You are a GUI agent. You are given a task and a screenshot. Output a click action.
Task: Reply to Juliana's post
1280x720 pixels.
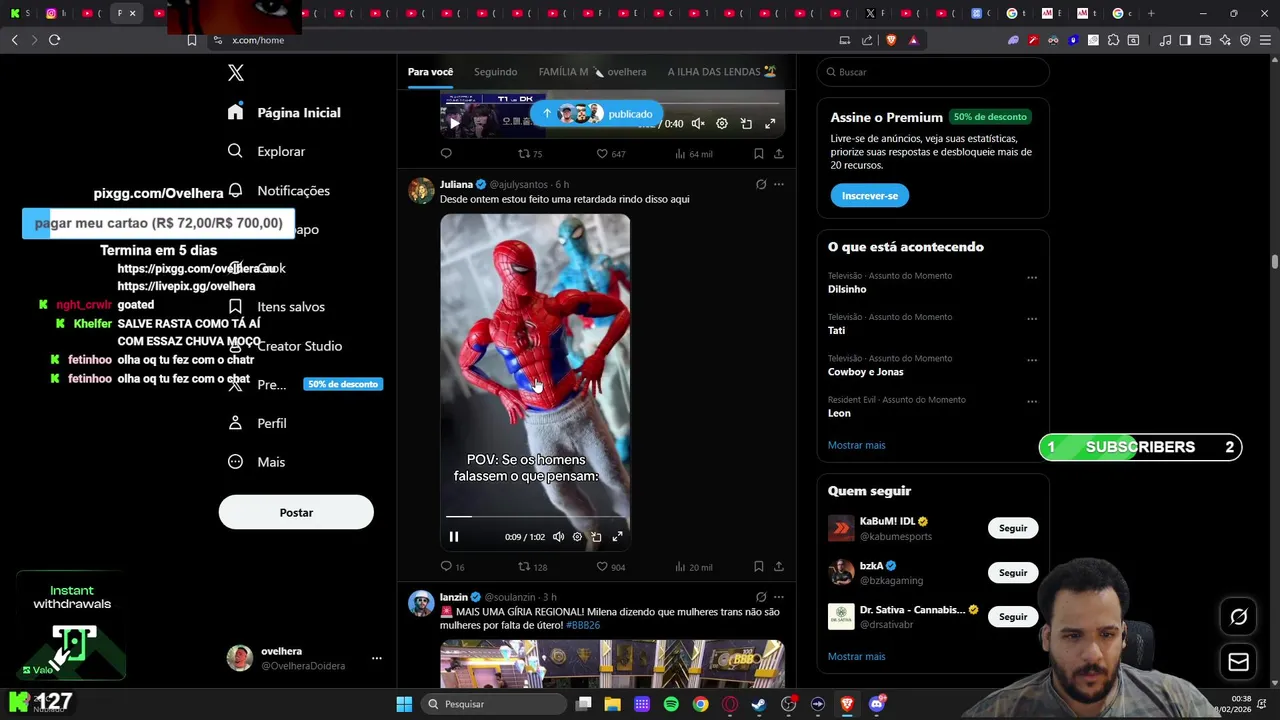tap(452, 567)
